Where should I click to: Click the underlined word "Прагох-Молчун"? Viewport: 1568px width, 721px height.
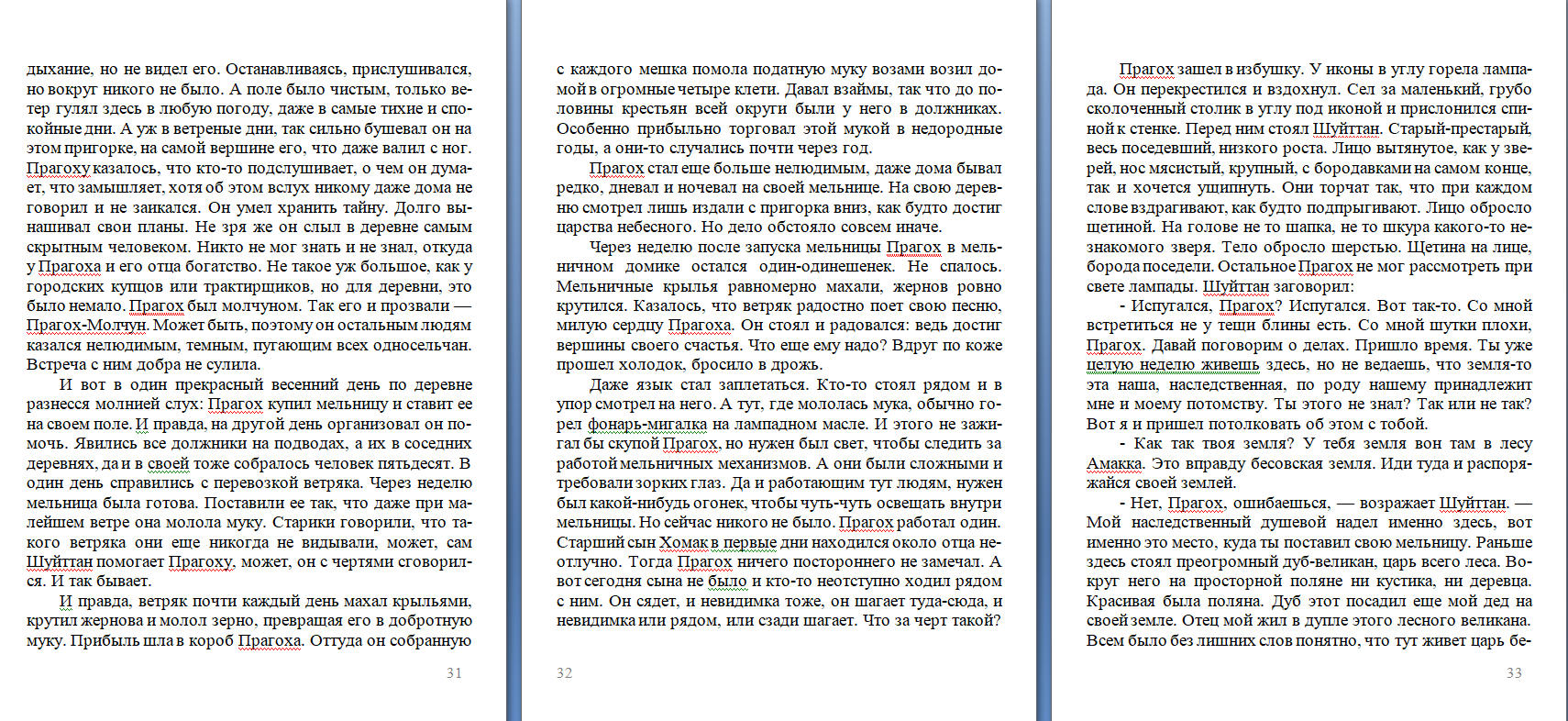(x=86, y=326)
